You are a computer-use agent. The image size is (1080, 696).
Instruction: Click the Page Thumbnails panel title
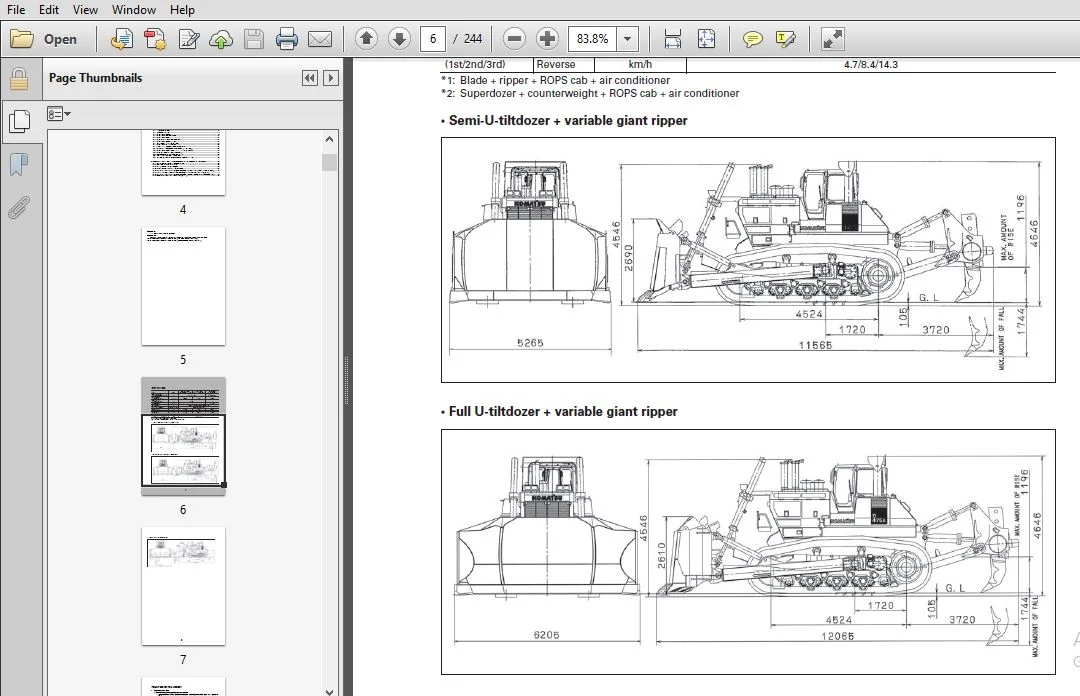(x=95, y=78)
